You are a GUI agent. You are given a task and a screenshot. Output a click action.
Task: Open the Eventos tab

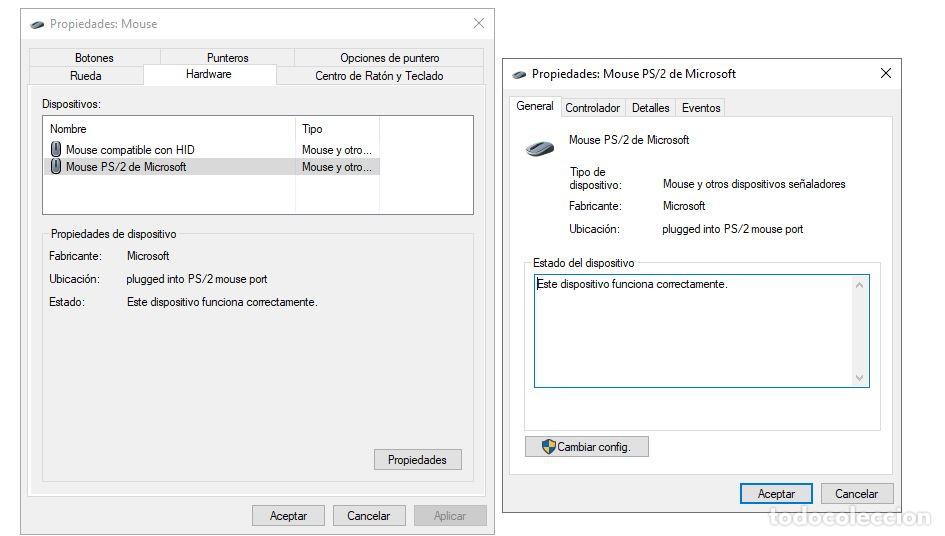701,107
